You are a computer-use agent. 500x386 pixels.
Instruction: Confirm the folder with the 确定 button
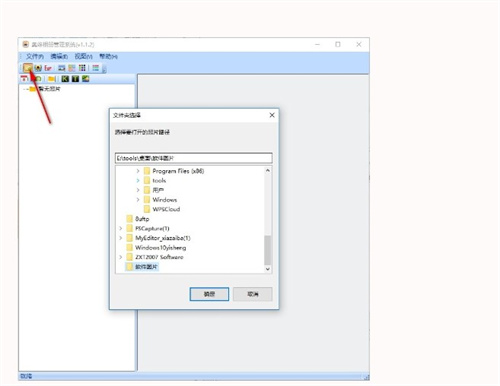coord(209,294)
